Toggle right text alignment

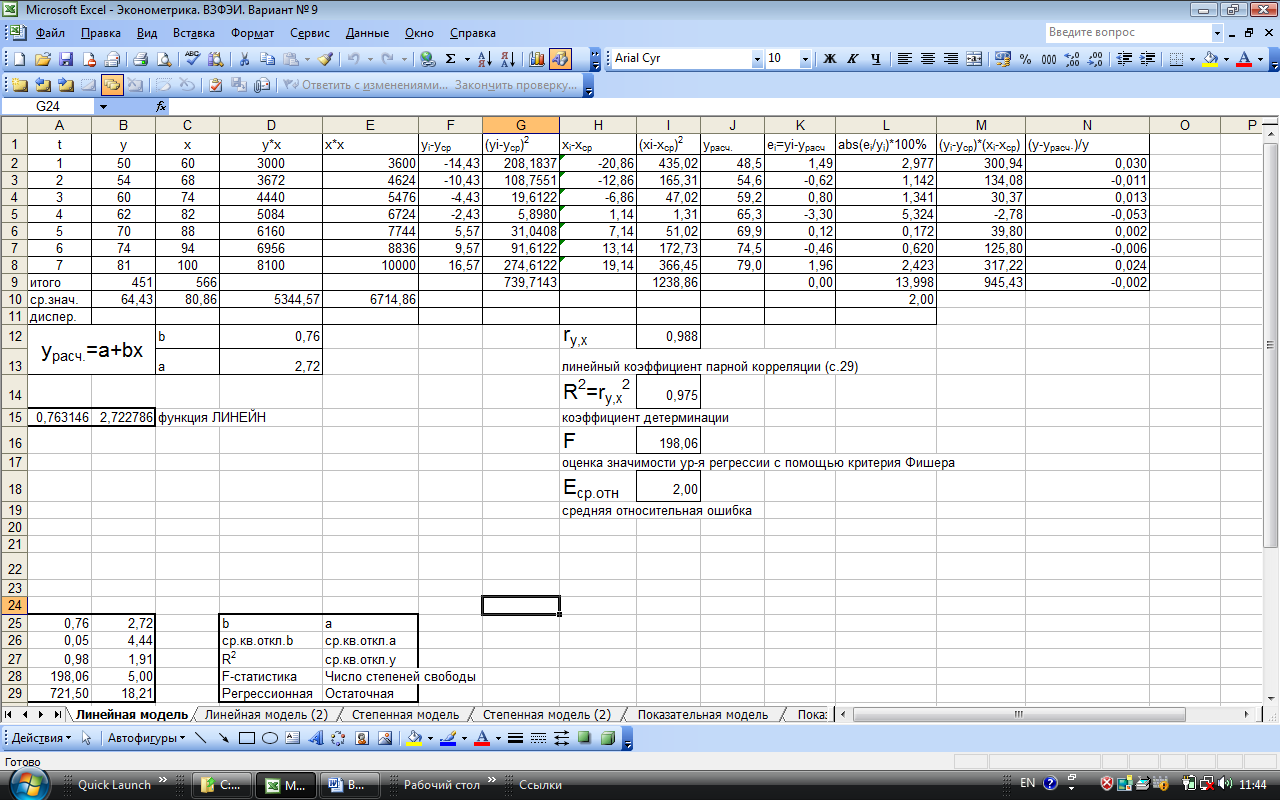pyautogui.click(x=951, y=59)
